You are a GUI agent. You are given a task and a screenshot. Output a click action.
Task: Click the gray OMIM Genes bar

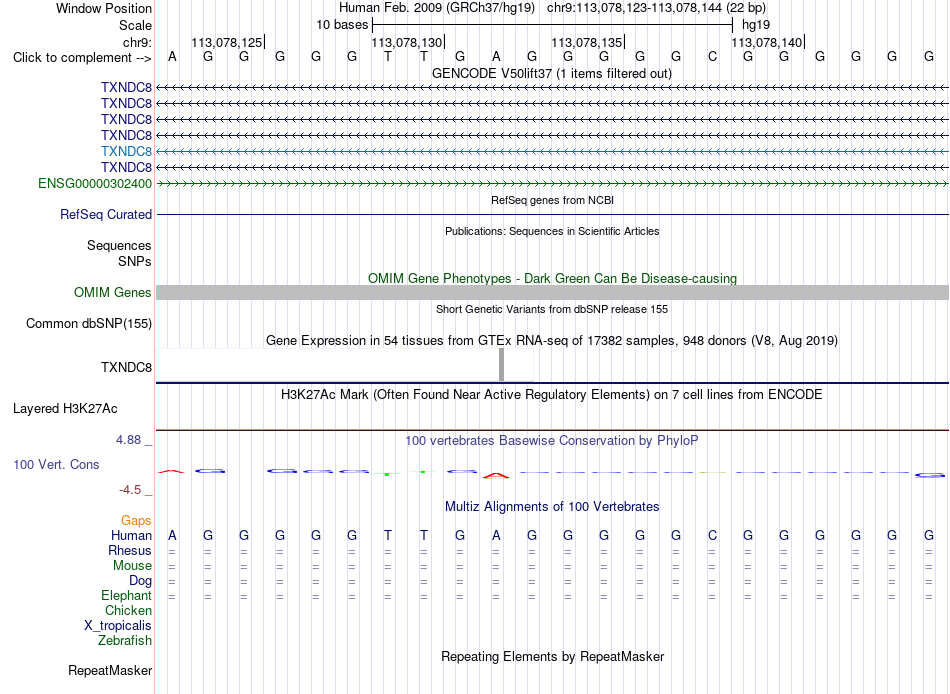[x=553, y=292]
